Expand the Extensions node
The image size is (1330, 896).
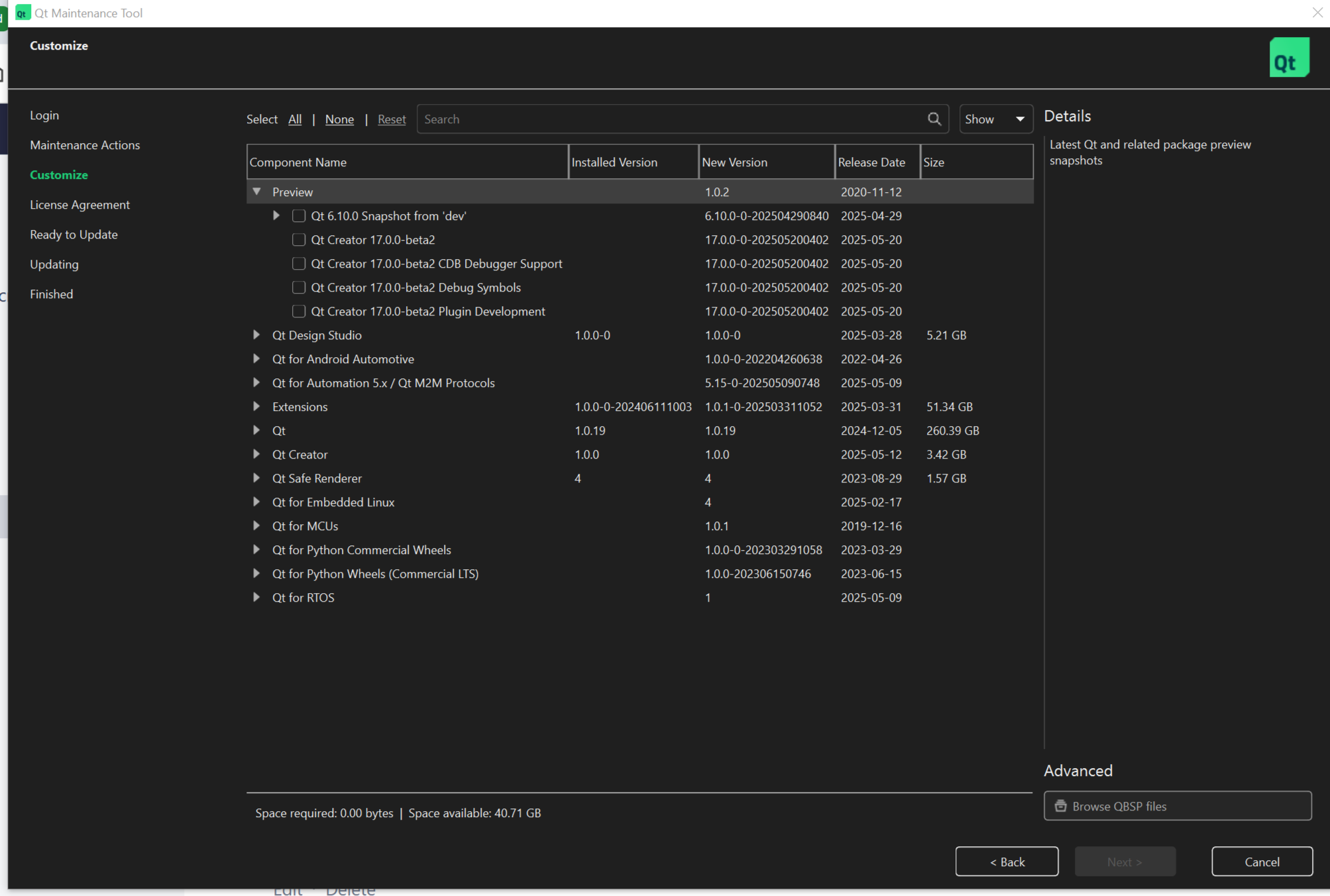[256, 406]
